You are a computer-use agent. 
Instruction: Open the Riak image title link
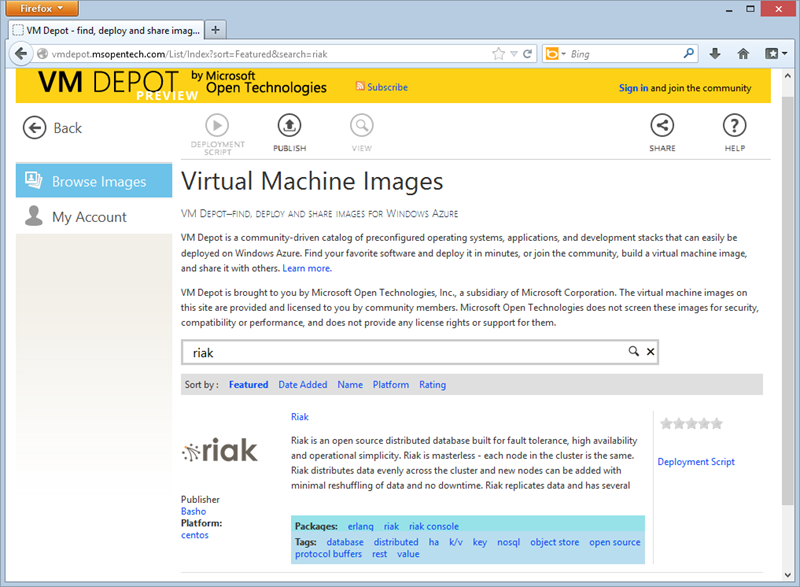pos(299,417)
